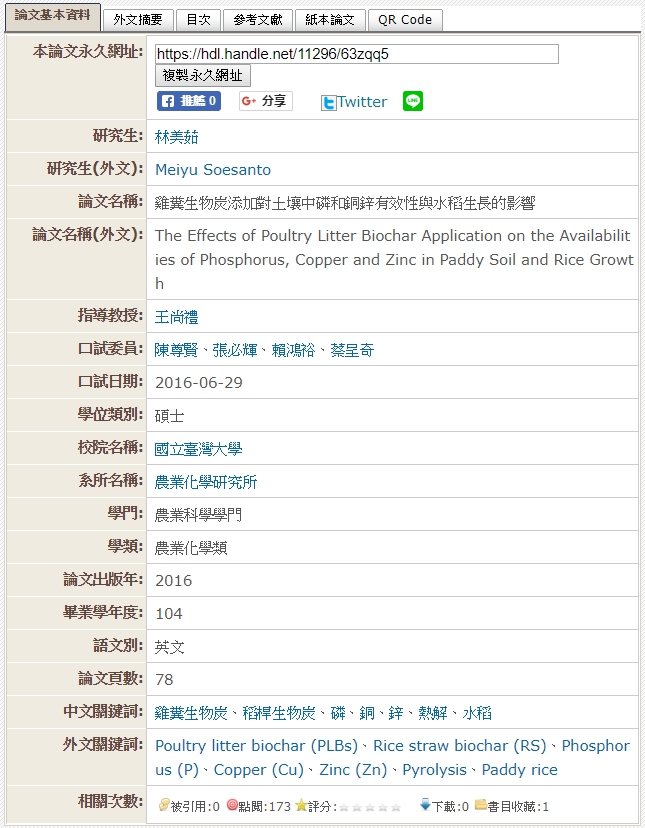Switch to the 紙本論文 tab

[329, 20]
